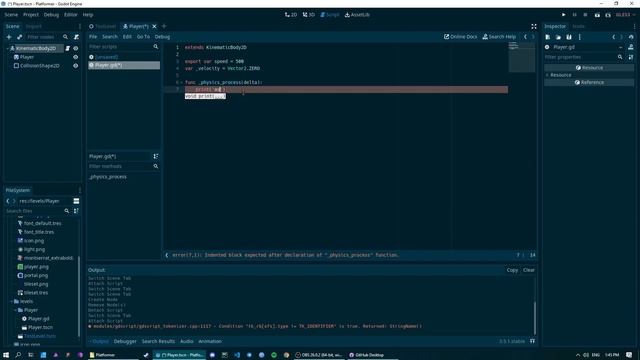Toggle methods list sorting icon
The height and width of the screenshot is (360, 640).
pyautogui.click(x=156, y=156)
